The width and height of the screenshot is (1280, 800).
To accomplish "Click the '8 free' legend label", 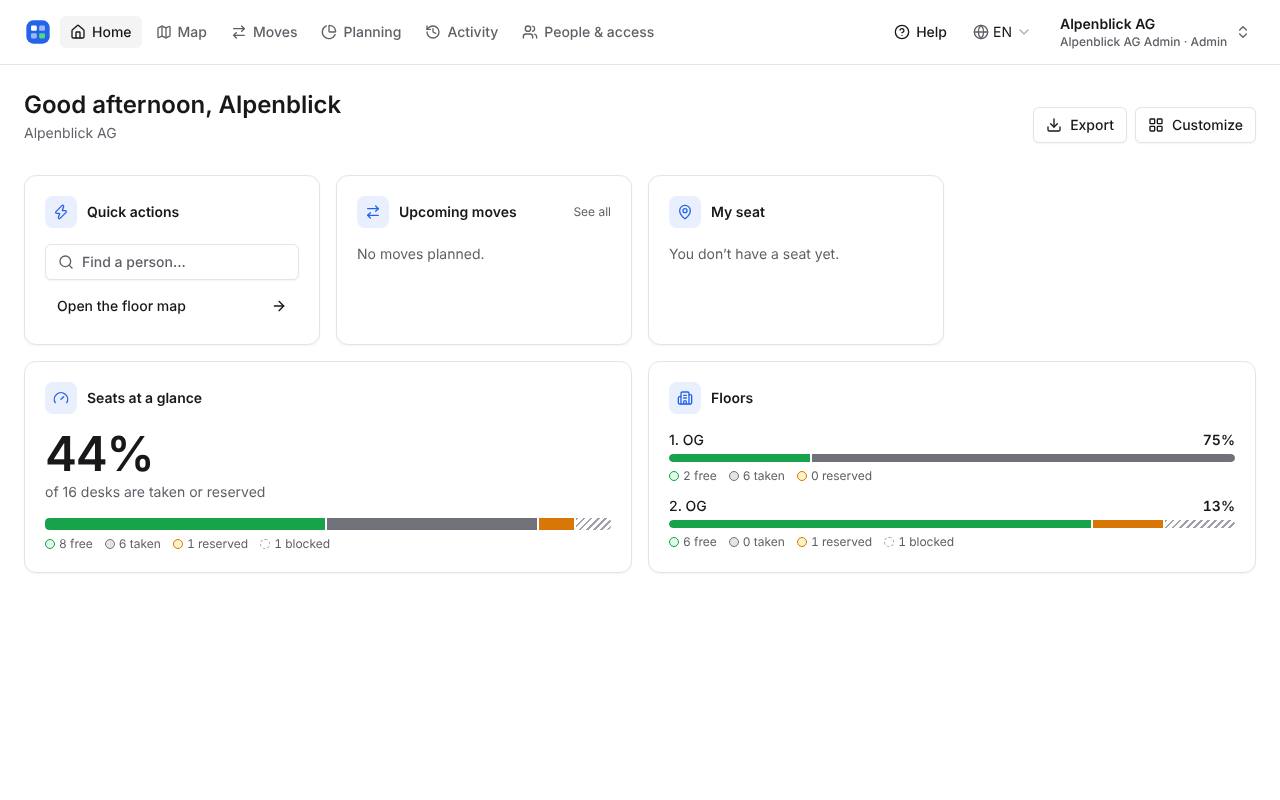I will click(x=69, y=544).
